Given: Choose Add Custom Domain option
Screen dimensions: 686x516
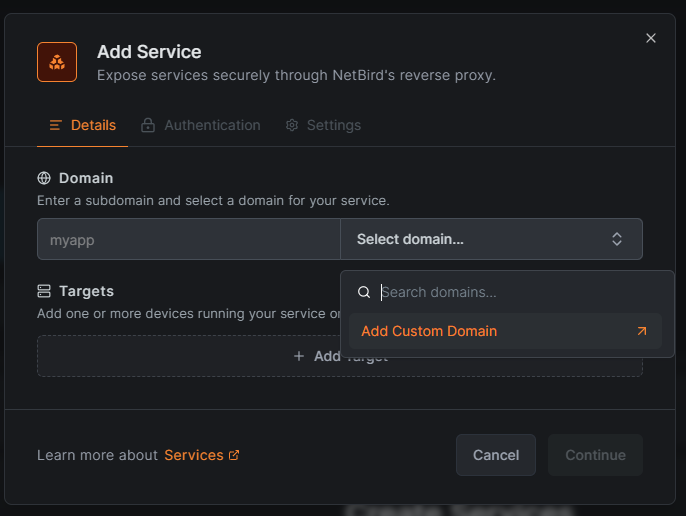Looking at the screenshot, I should coord(429,331).
